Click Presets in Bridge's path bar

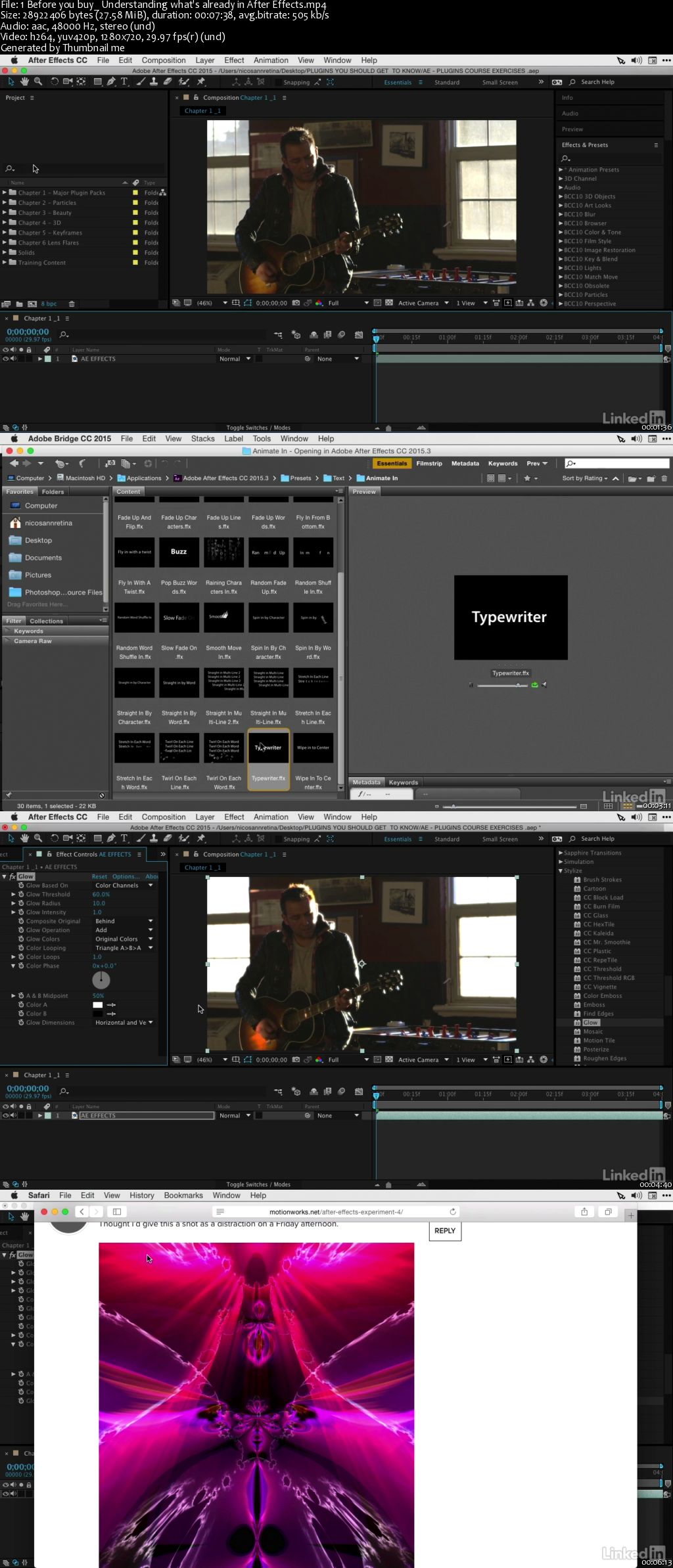coord(296,478)
